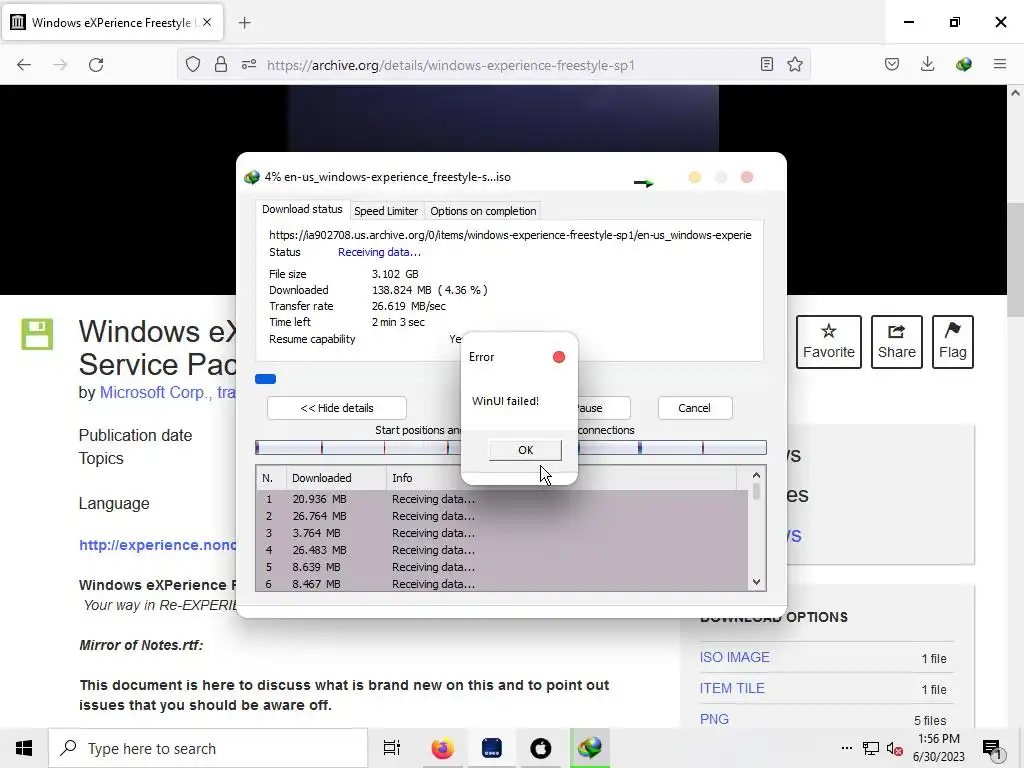
Task: Click the N. column header
Action: coord(271,478)
